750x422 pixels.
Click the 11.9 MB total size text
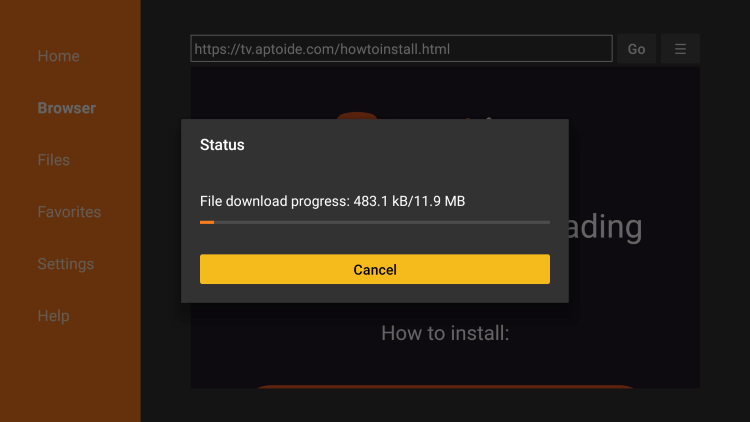[439, 201]
